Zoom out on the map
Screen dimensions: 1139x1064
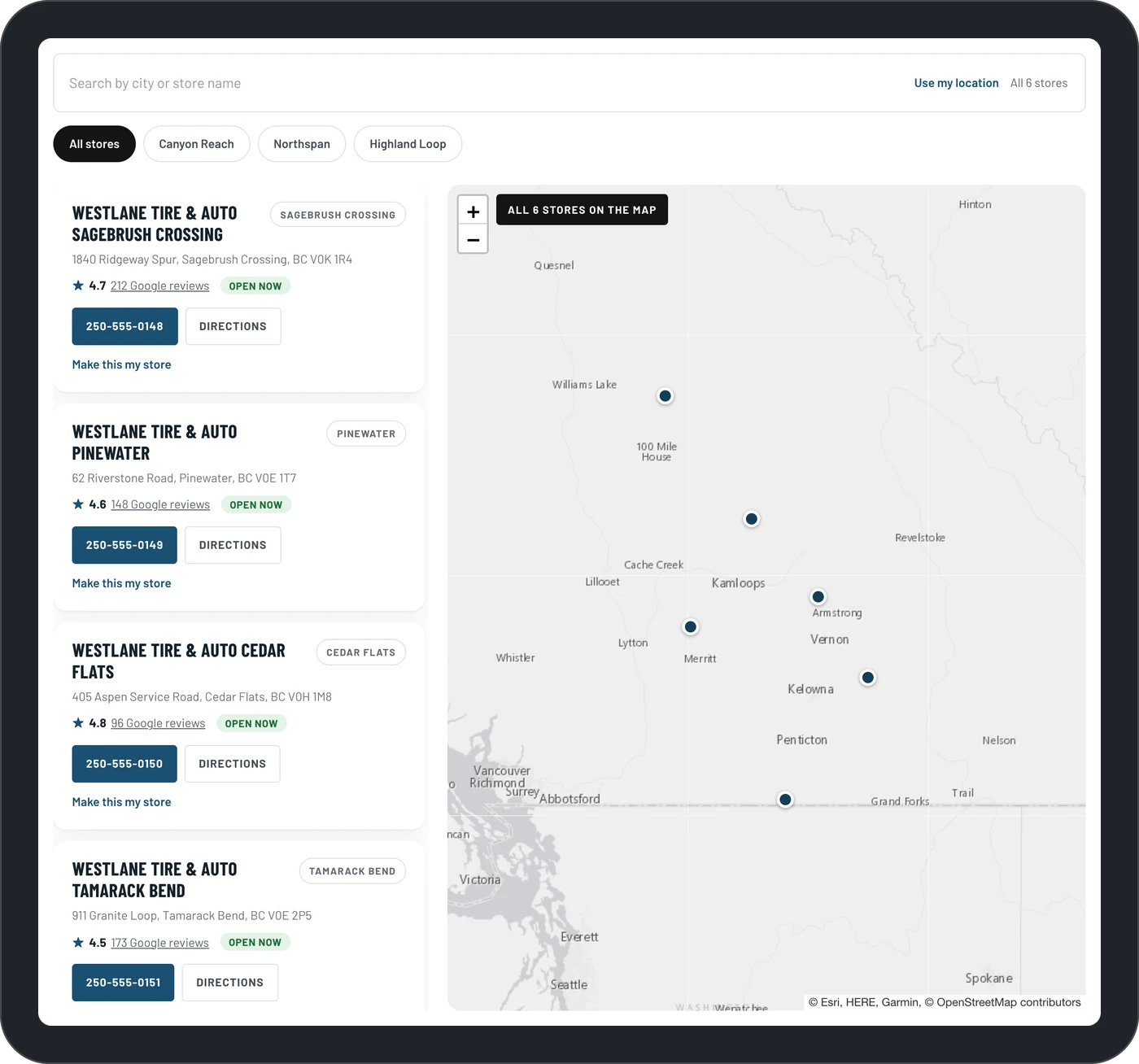[473, 240]
